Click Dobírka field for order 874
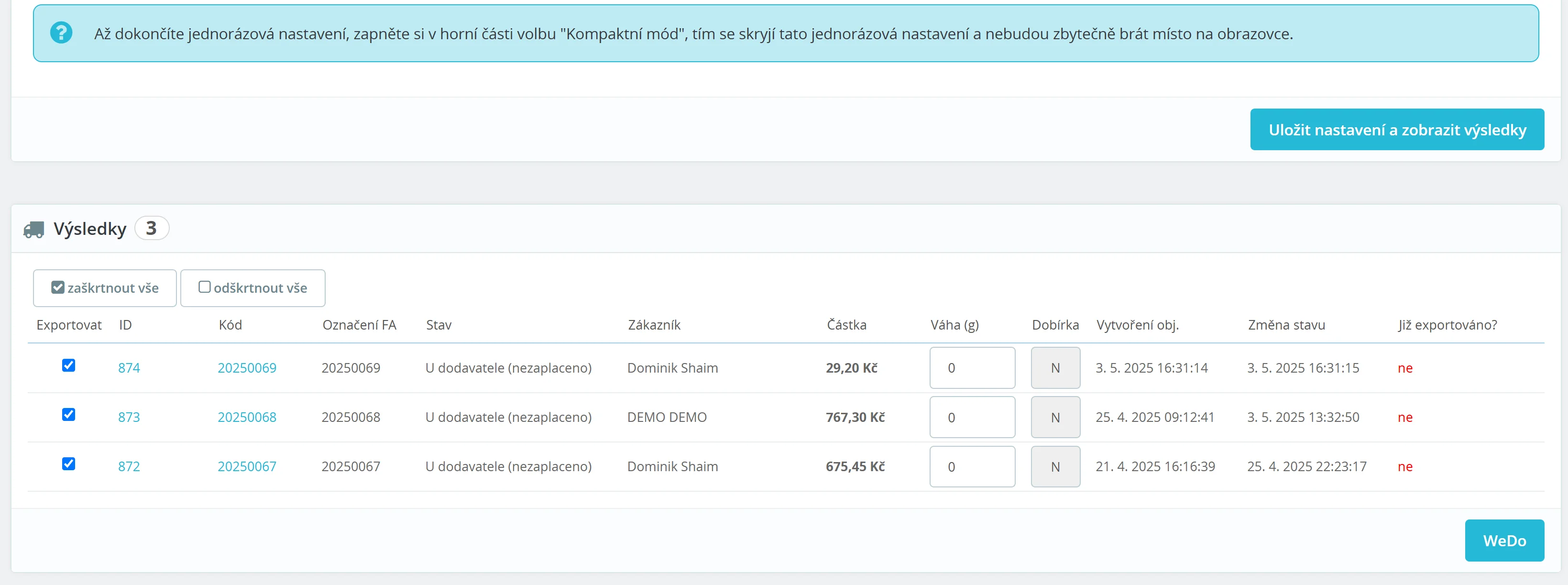 click(x=1055, y=368)
